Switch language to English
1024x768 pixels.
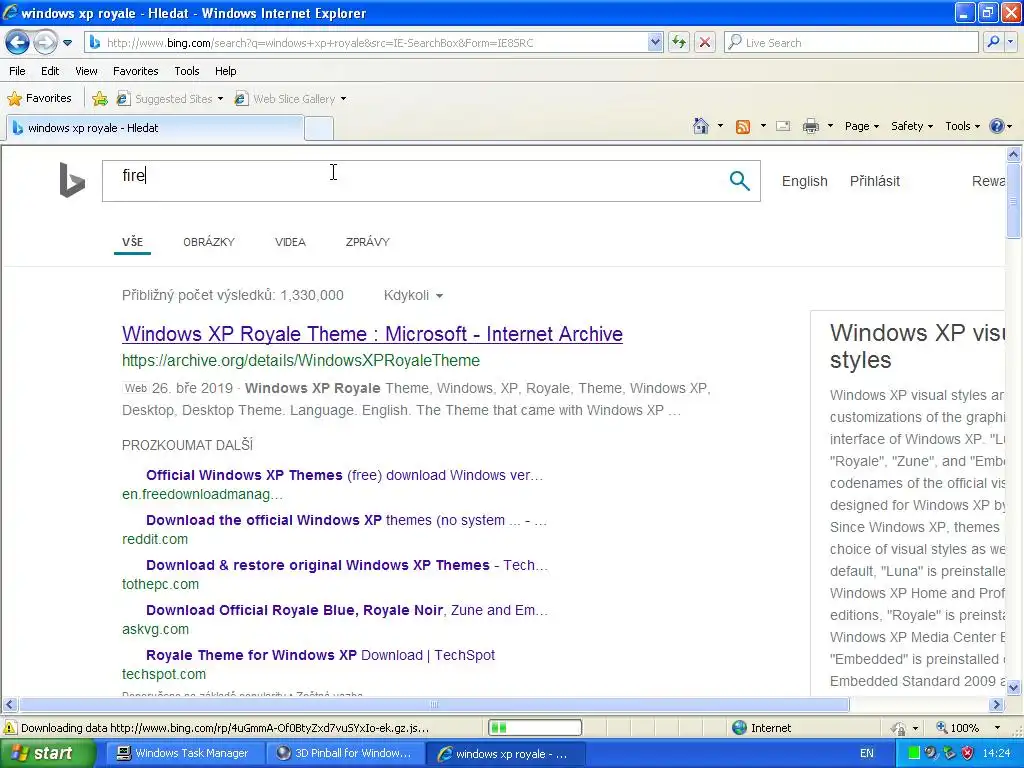[x=805, y=181]
